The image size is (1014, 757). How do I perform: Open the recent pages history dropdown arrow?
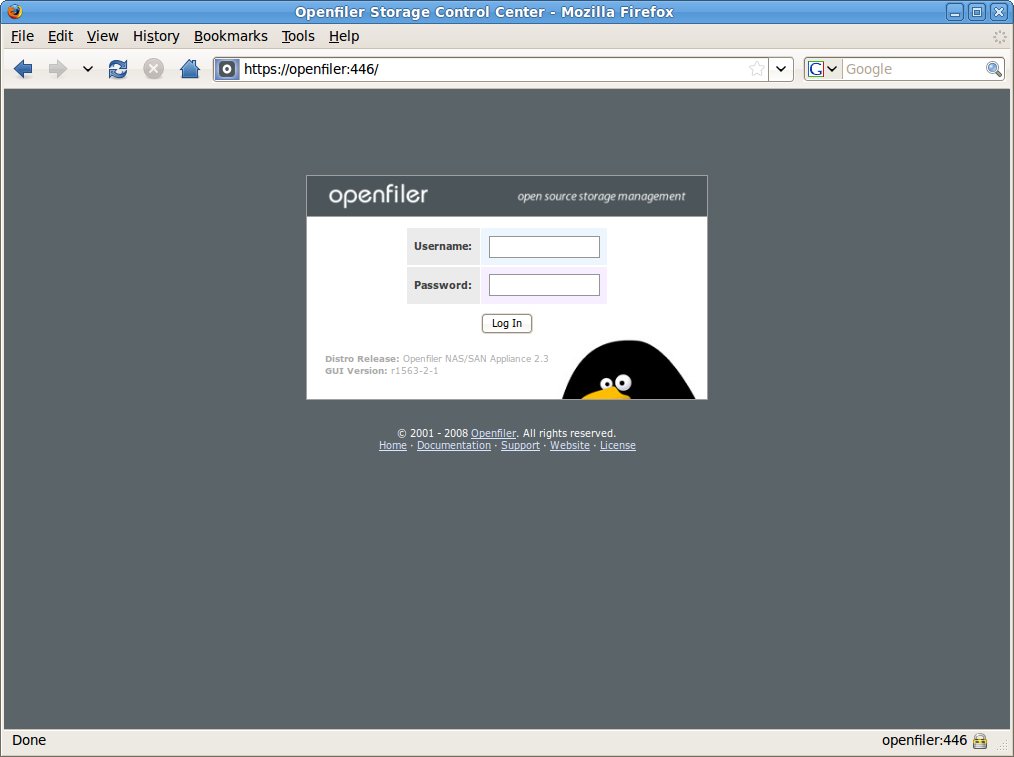click(88, 69)
